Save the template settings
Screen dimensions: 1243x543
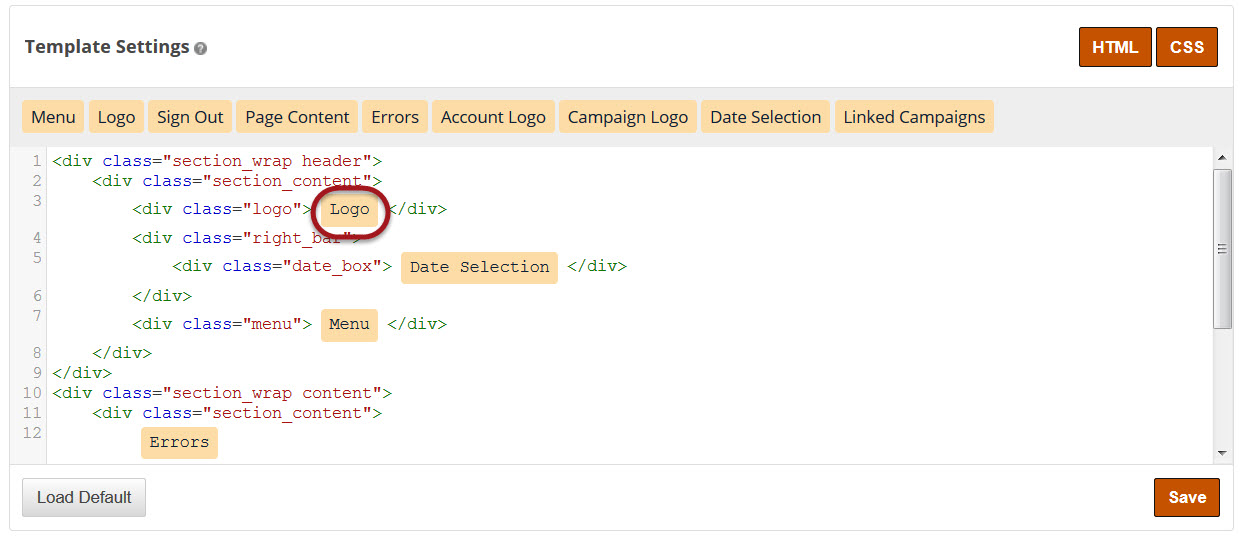1186,497
